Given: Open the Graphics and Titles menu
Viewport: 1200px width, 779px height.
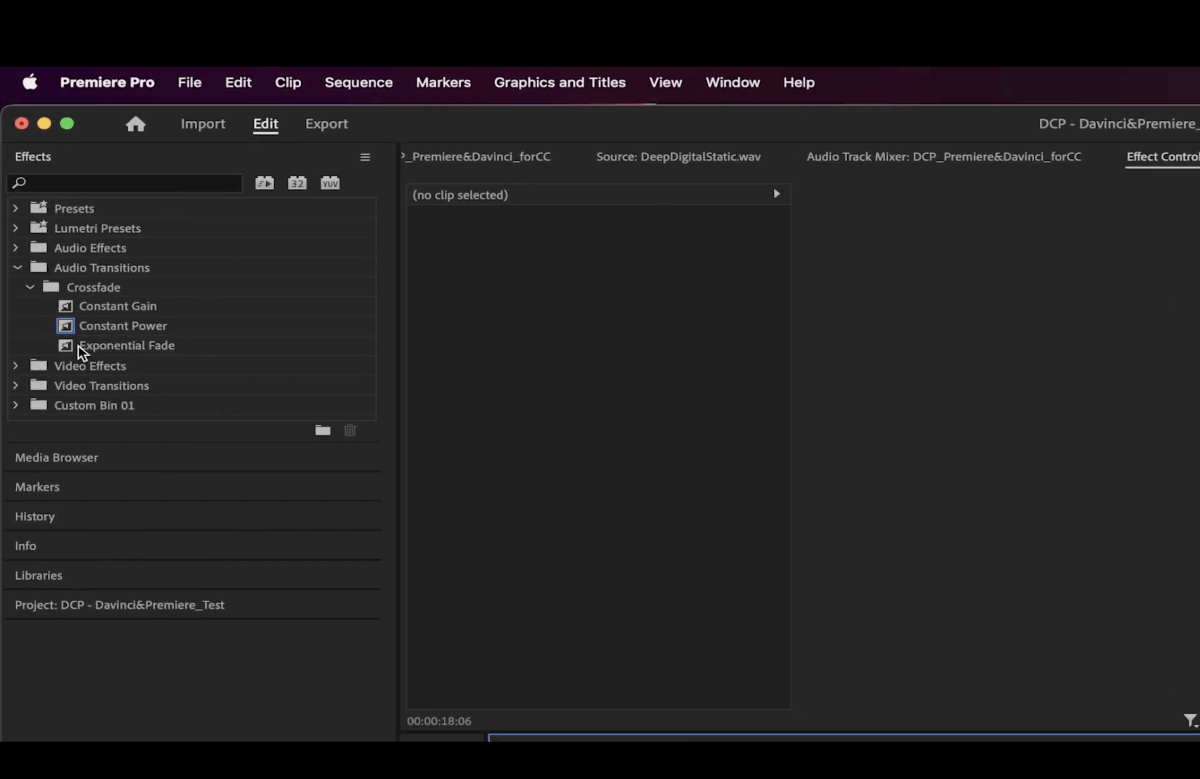Looking at the screenshot, I should (560, 83).
